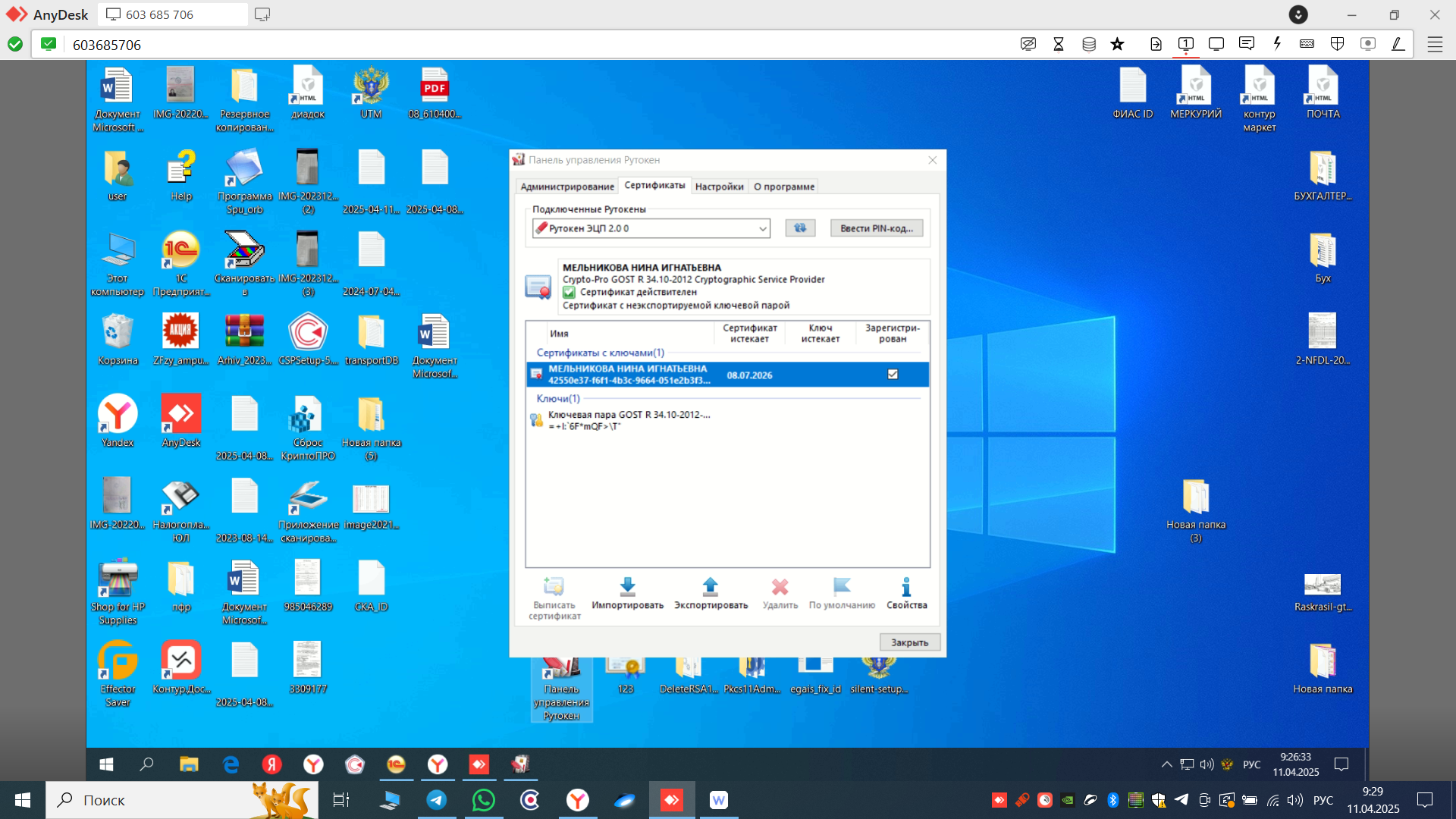This screenshot has height=819, width=1456.
Task: Click local taskbar Поиск search box
Action: tap(182, 800)
